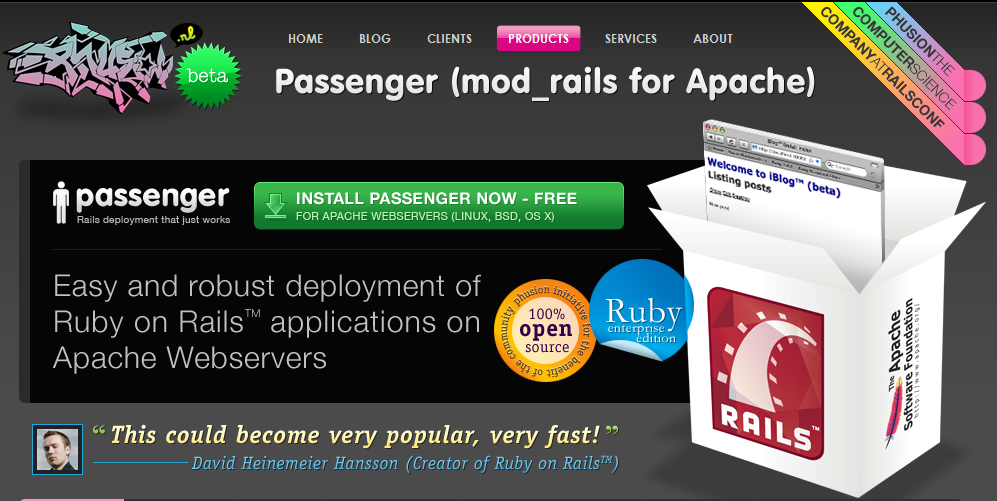The image size is (997, 501).
Task: Open the Services page
Action: (631, 39)
